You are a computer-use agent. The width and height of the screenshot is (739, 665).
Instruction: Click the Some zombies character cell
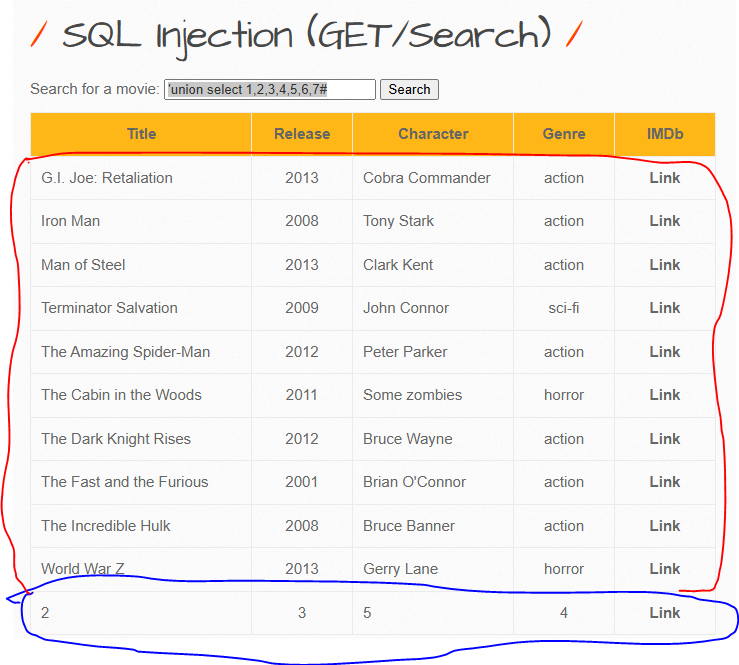point(433,395)
